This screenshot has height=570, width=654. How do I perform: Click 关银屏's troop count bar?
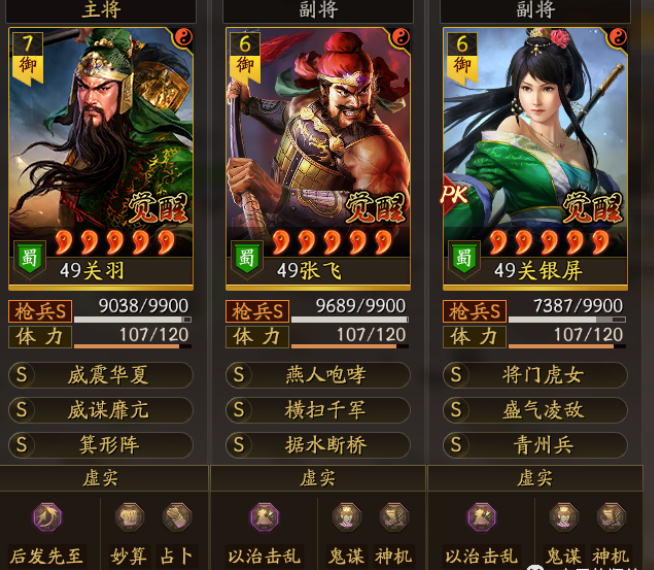tap(567, 319)
